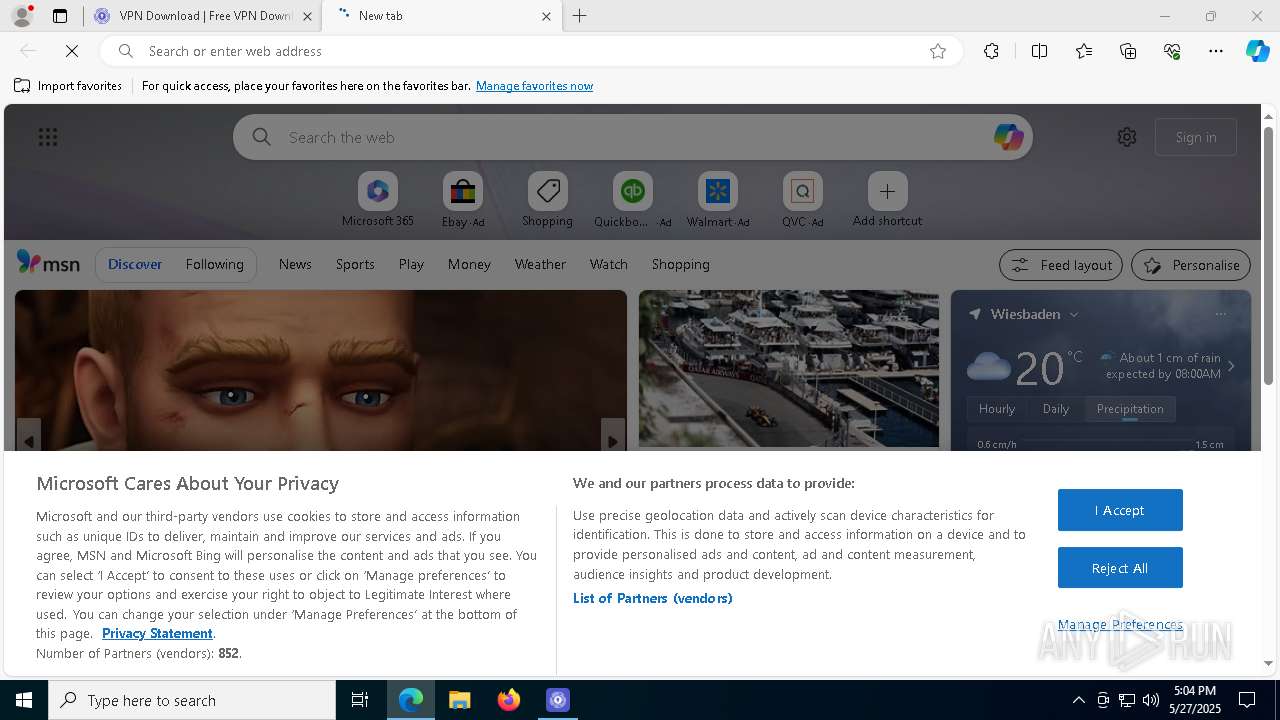Open the Play menu item
Screen dimensions: 1280x720
coord(411,264)
